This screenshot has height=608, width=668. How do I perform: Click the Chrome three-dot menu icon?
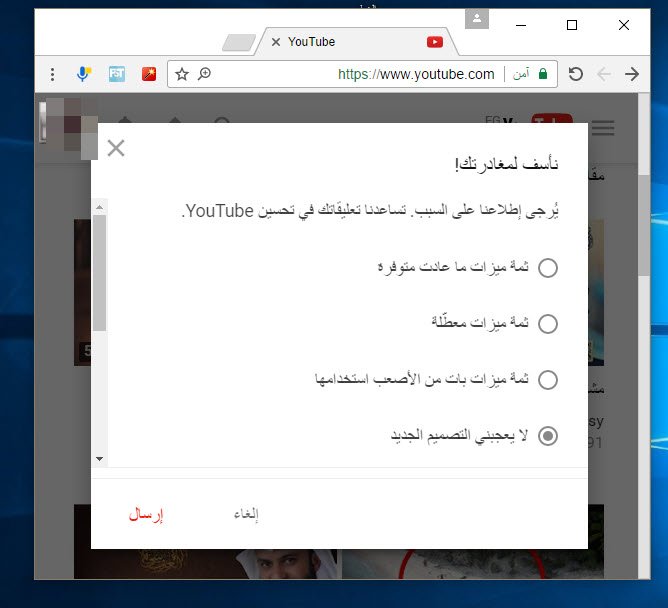coord(51,74)
